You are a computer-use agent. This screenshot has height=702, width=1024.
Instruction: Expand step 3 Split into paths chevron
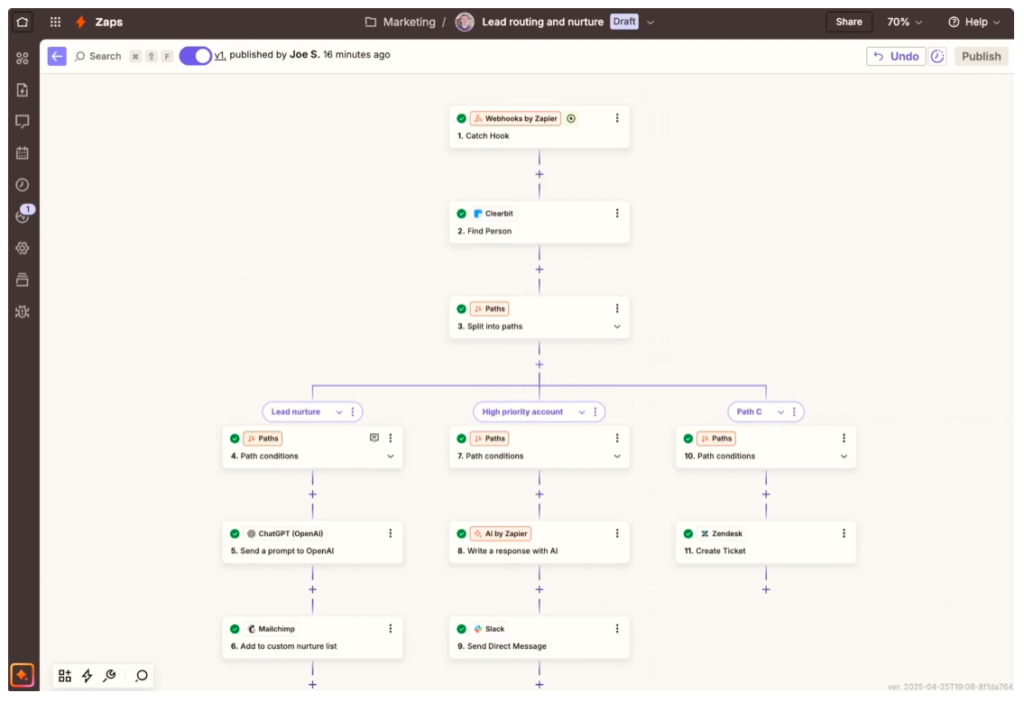pyautogui.click(x=617, y=327)
